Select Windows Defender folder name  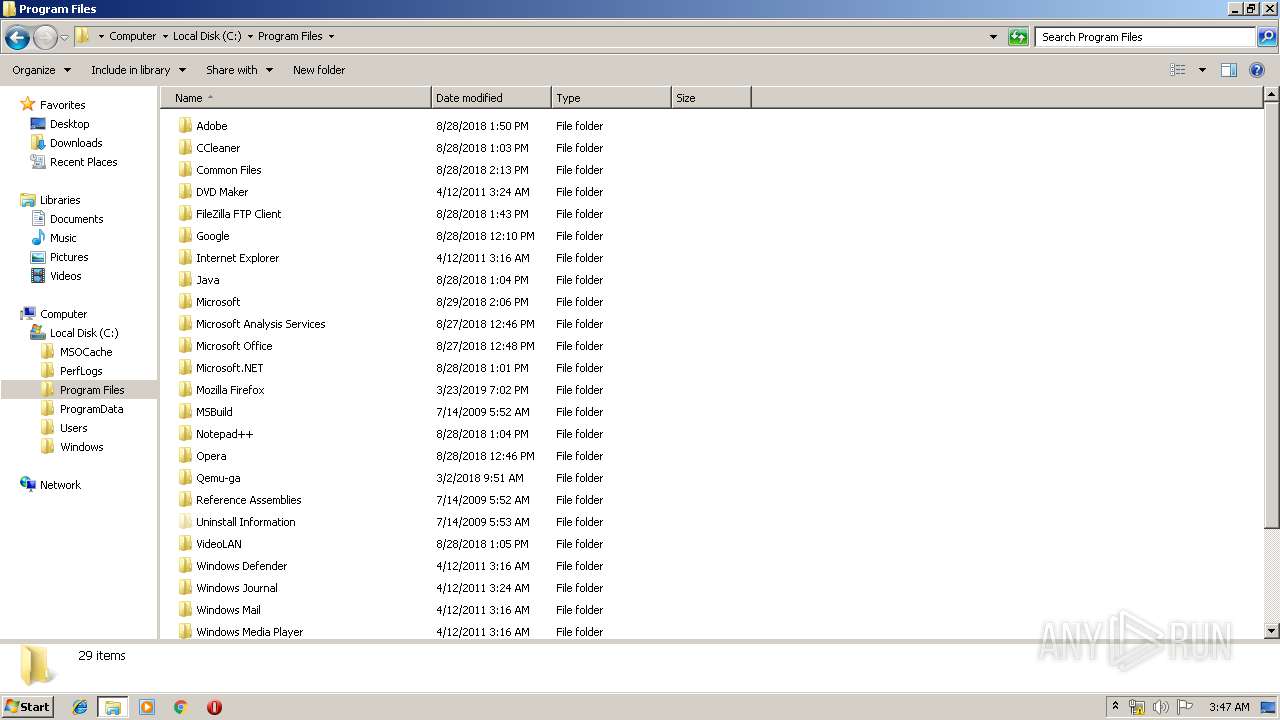tap(241, 566)
